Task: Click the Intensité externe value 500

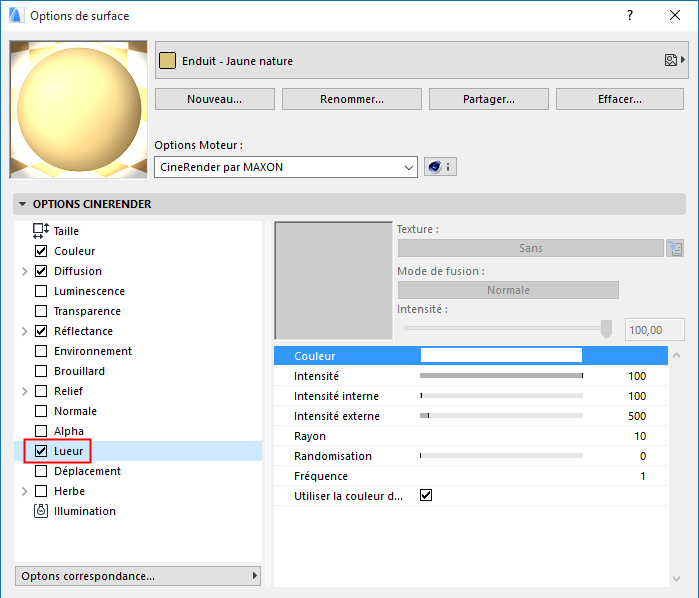Action: click(x=637, y=416)
